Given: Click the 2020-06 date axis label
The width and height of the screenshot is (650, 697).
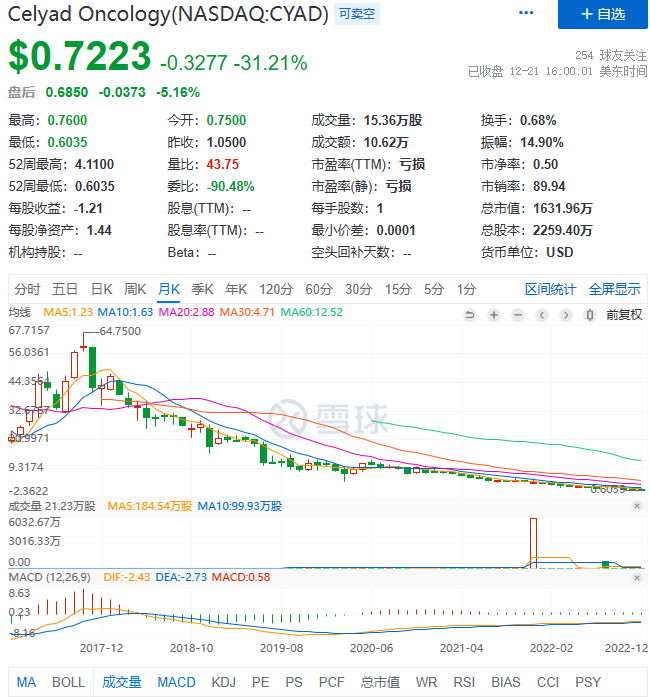Looking at the screenshot, I should click(371, 648).
